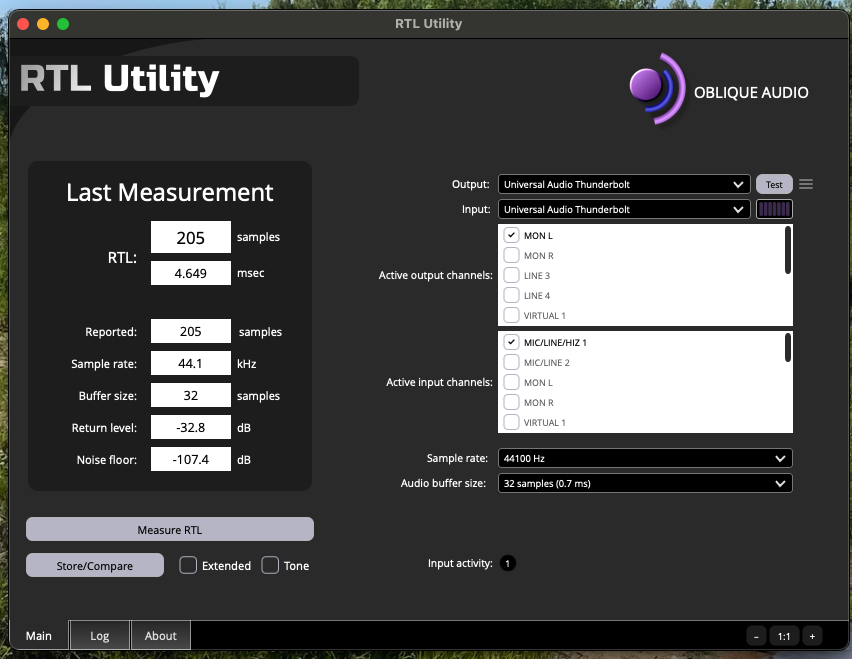Close the RTL Utility window
The height and width of the screenshot is (659, 852).
(23, 24)
